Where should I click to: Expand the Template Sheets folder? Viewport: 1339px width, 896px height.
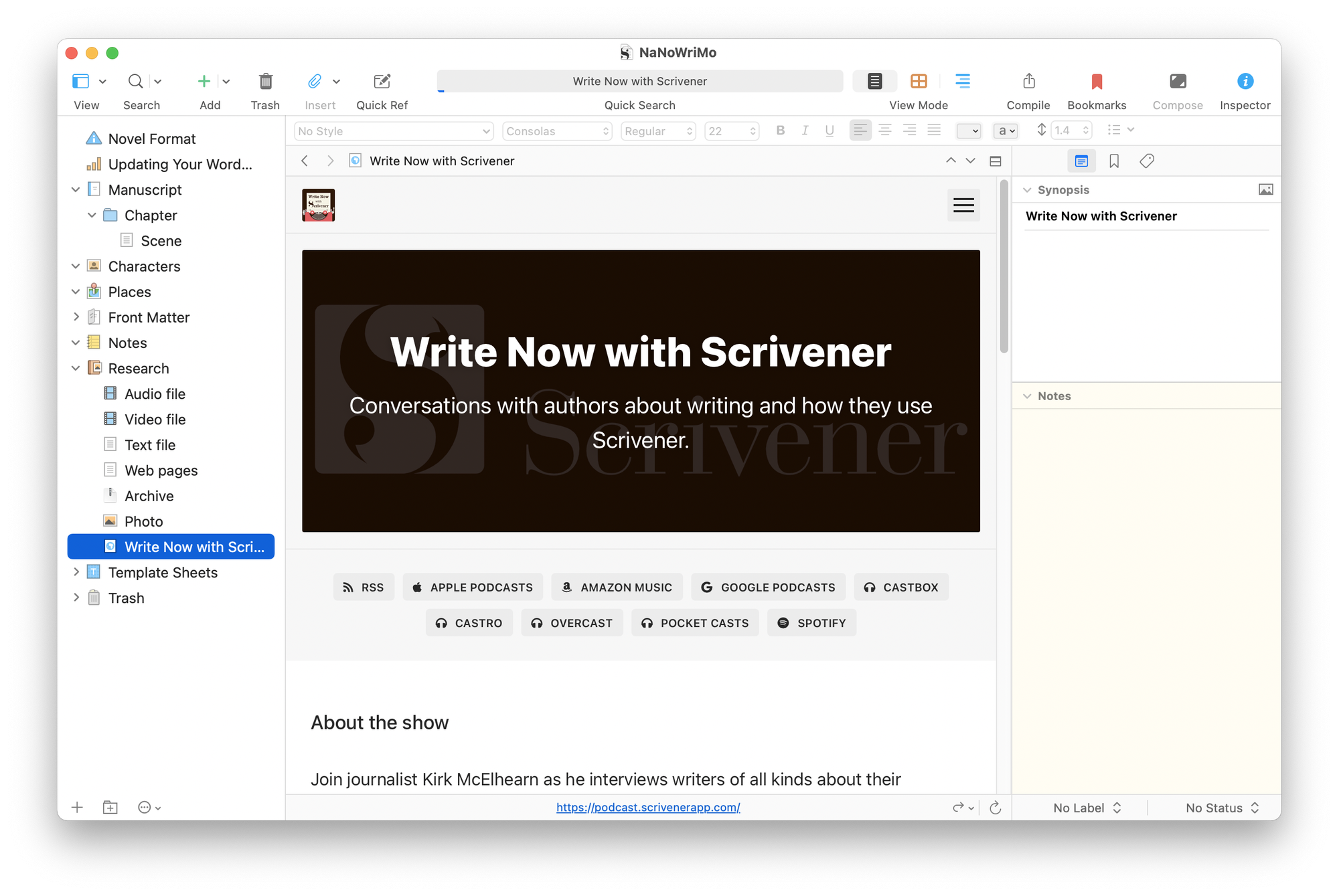click(76, 572)
